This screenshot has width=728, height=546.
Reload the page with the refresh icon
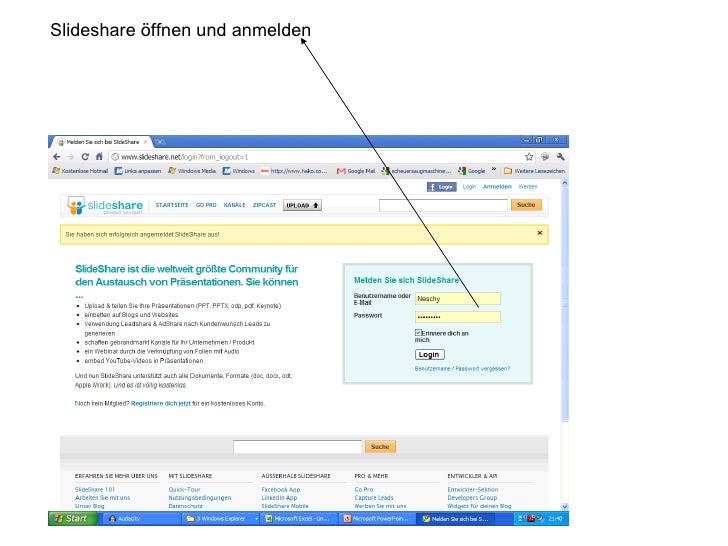[x=85, y=157]
